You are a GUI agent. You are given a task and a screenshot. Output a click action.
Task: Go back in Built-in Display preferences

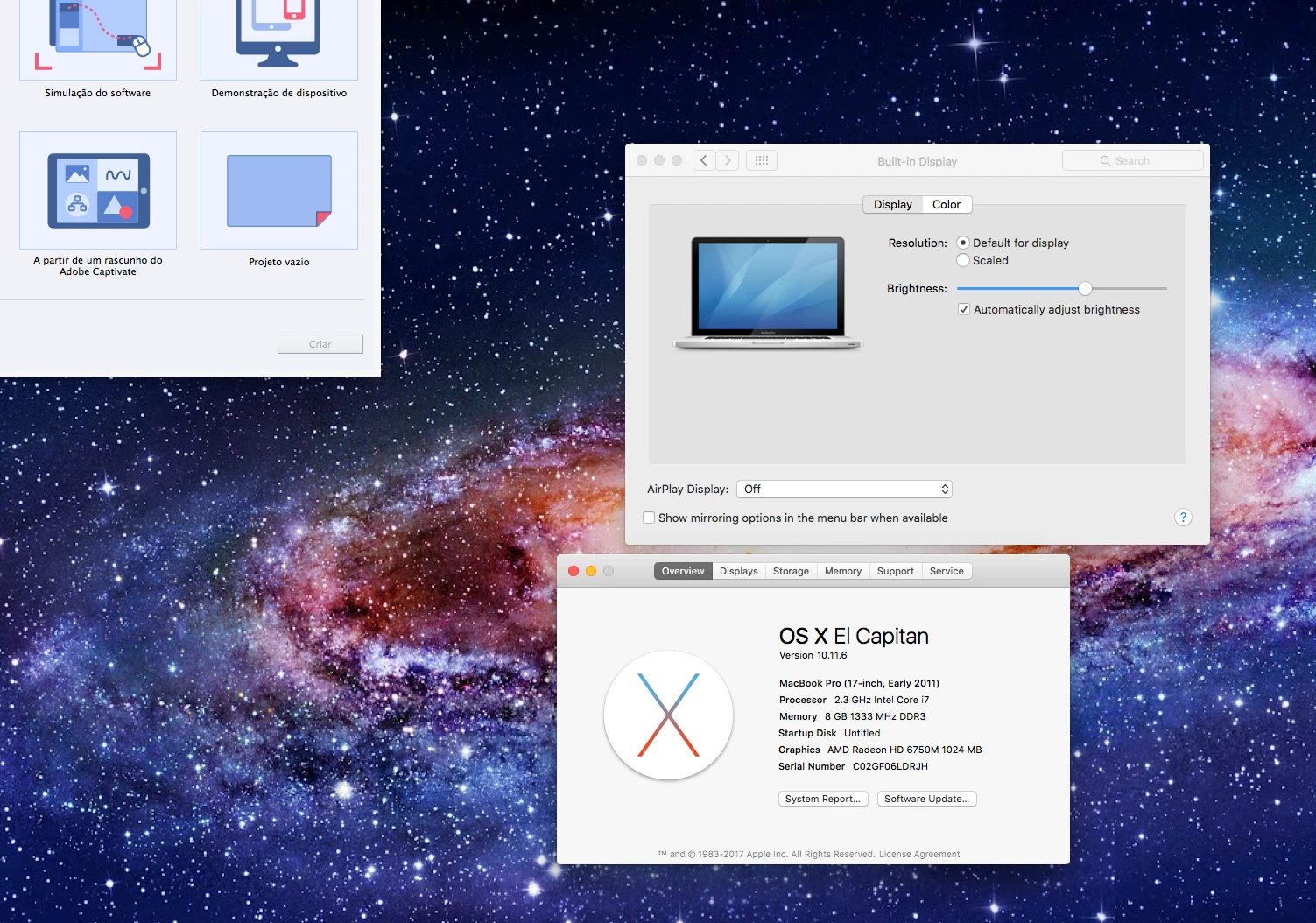[704, 160]
